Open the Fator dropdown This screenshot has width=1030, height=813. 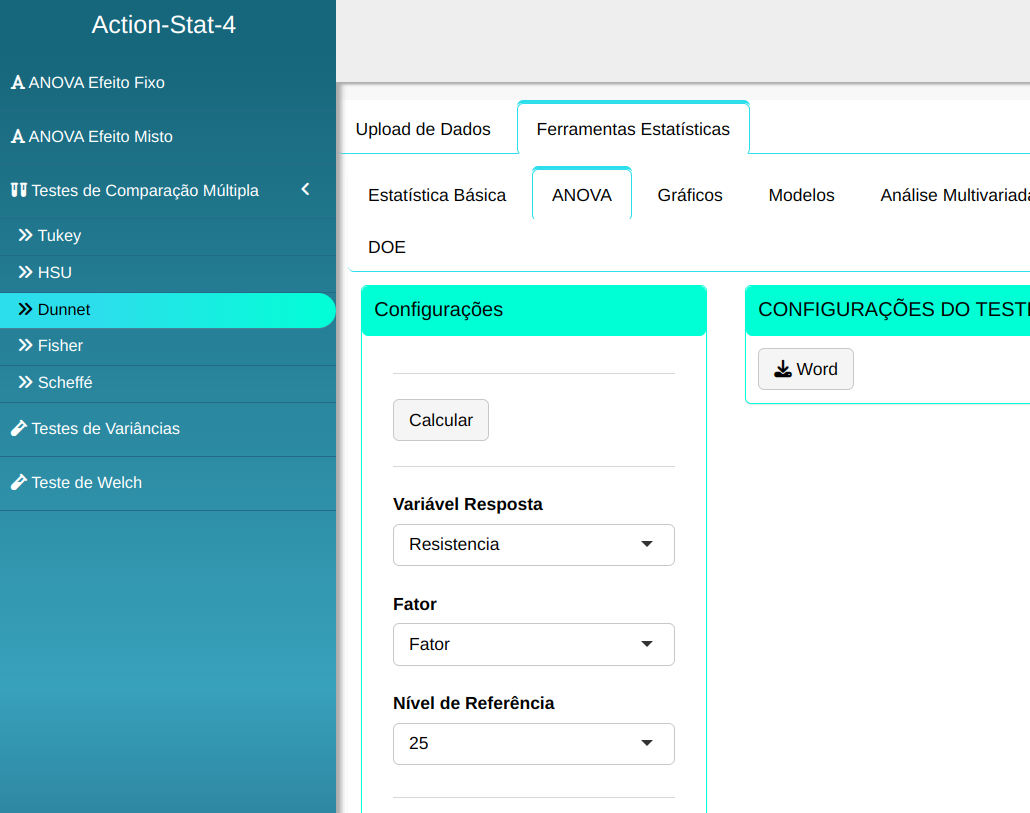point(533,644)
